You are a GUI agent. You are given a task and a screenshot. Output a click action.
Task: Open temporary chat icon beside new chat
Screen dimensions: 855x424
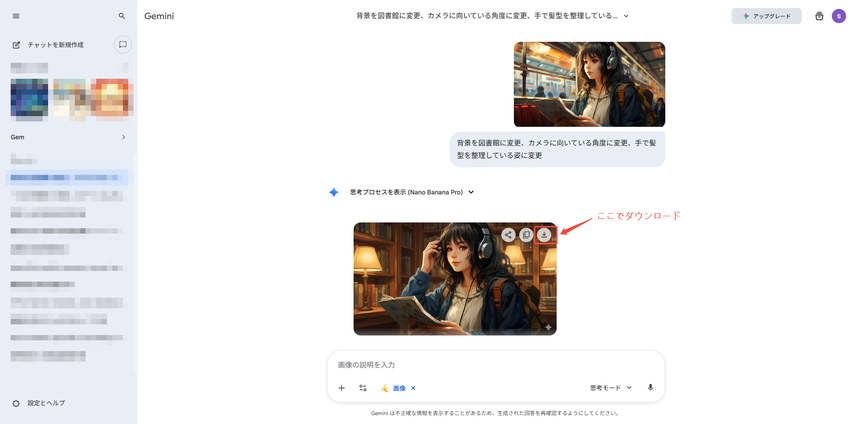[123, 44]
